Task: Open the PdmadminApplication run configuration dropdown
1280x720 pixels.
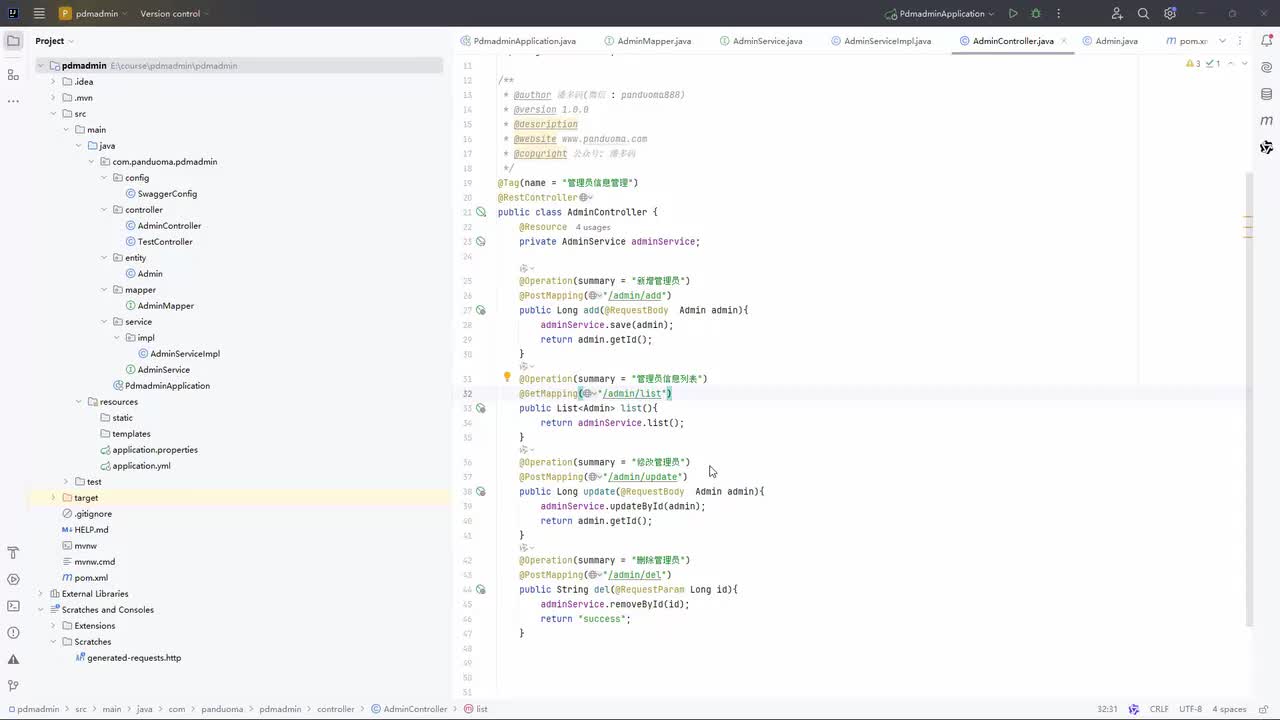Action: [941, 14]
